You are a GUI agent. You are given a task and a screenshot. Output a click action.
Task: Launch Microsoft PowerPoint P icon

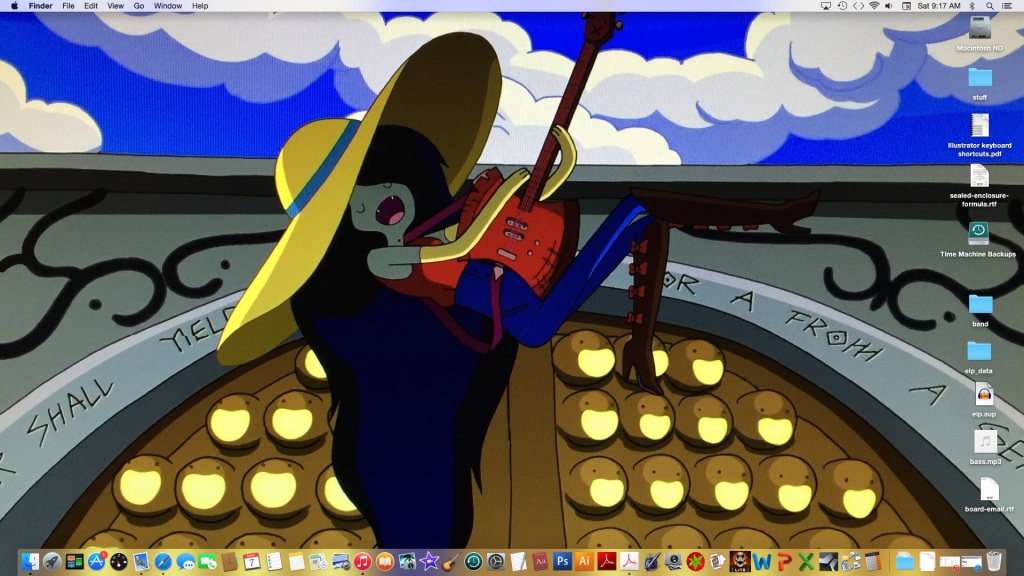(784, 562)
